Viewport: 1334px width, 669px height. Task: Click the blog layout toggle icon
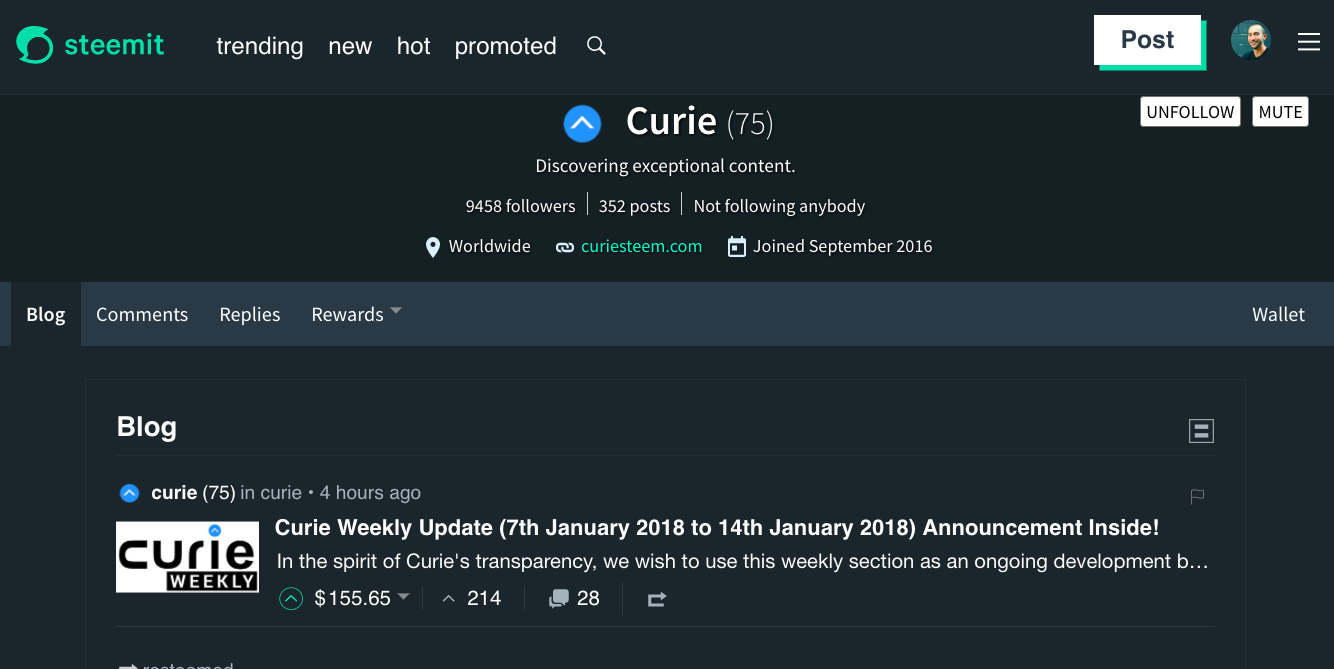coord(1200,431)
